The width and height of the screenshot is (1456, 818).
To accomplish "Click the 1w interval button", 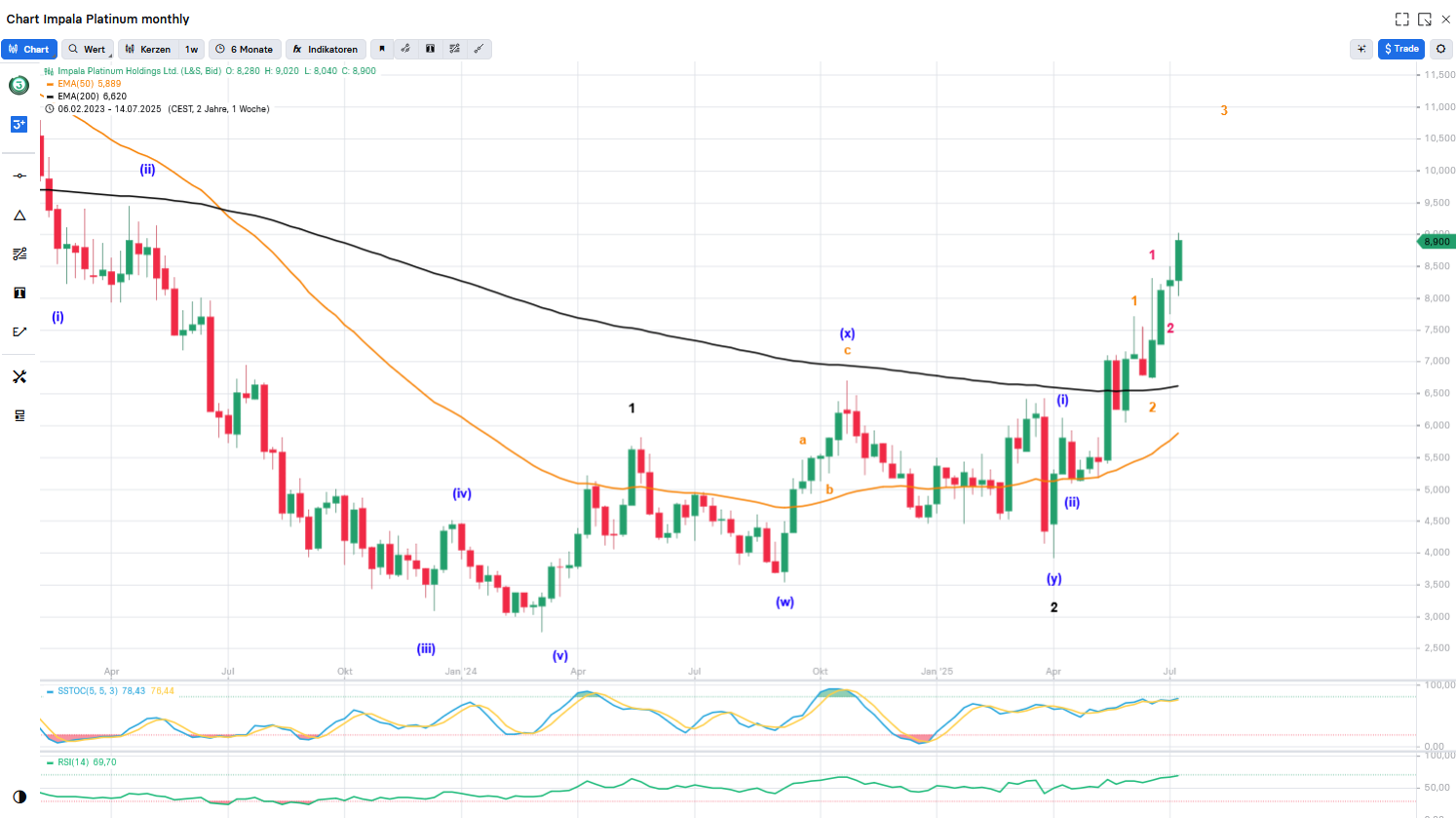I will pos(192,49).
